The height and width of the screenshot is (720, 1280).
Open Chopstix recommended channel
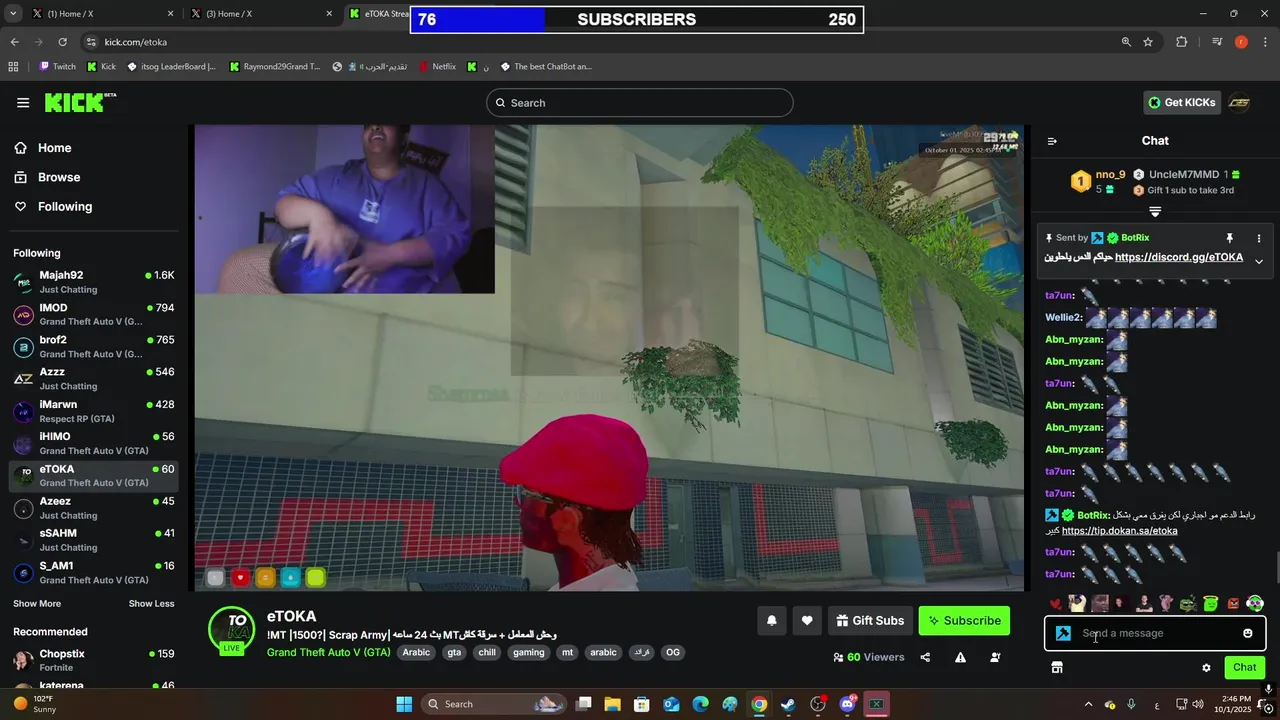[94, 660]
